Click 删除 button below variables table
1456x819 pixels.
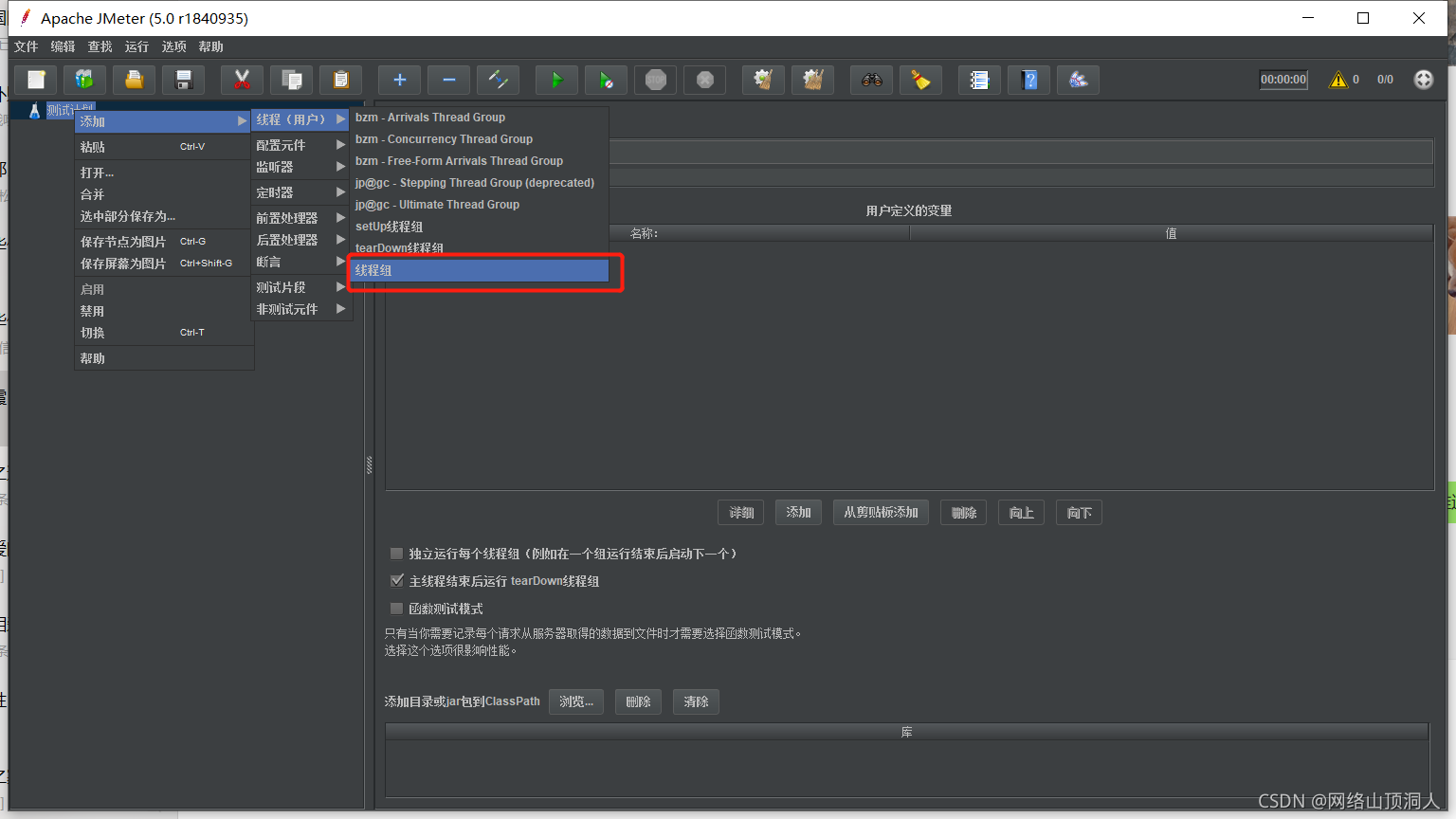pyautogui.click(x=964, y=513)
